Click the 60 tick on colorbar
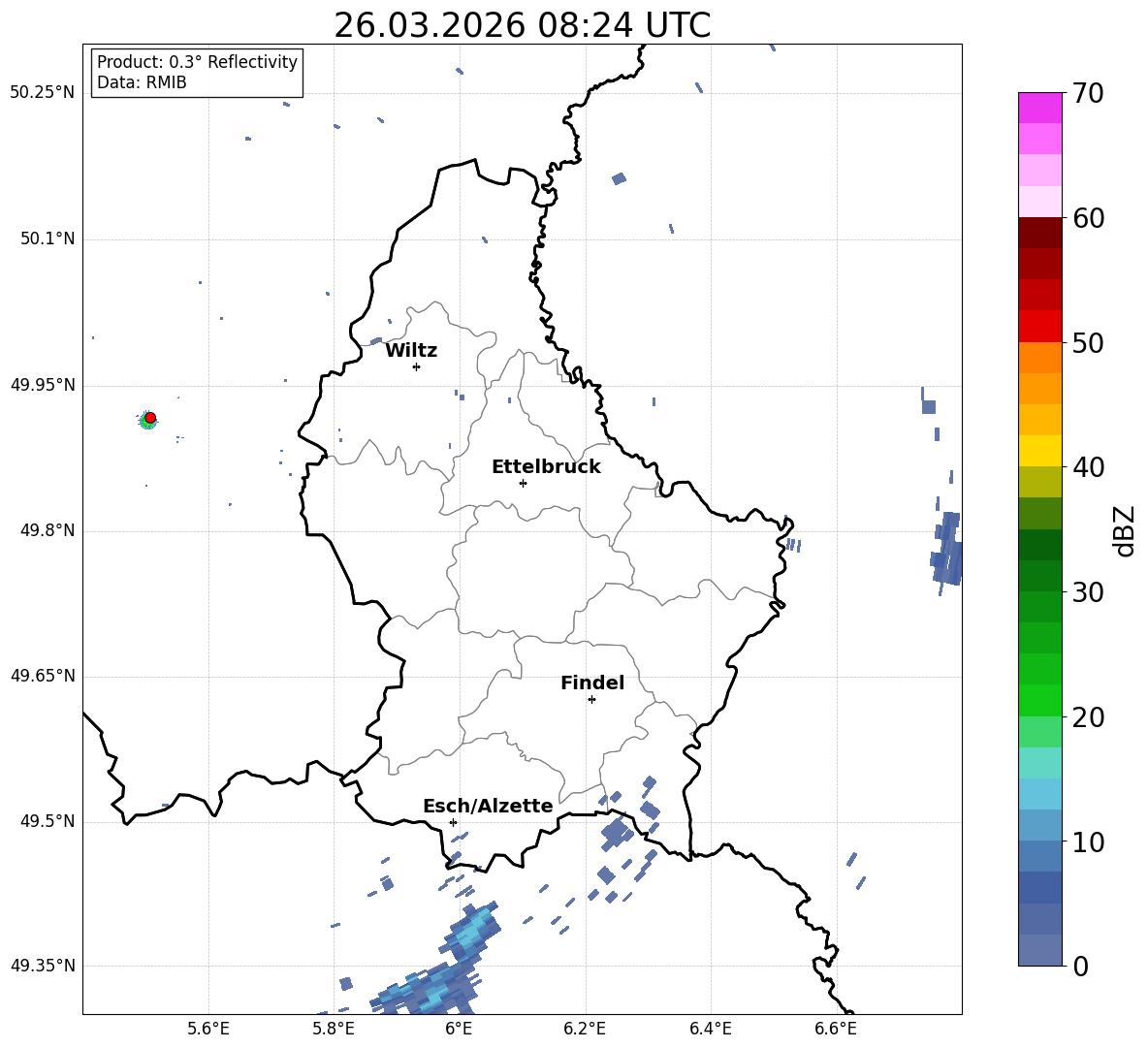 point(1088,218)
